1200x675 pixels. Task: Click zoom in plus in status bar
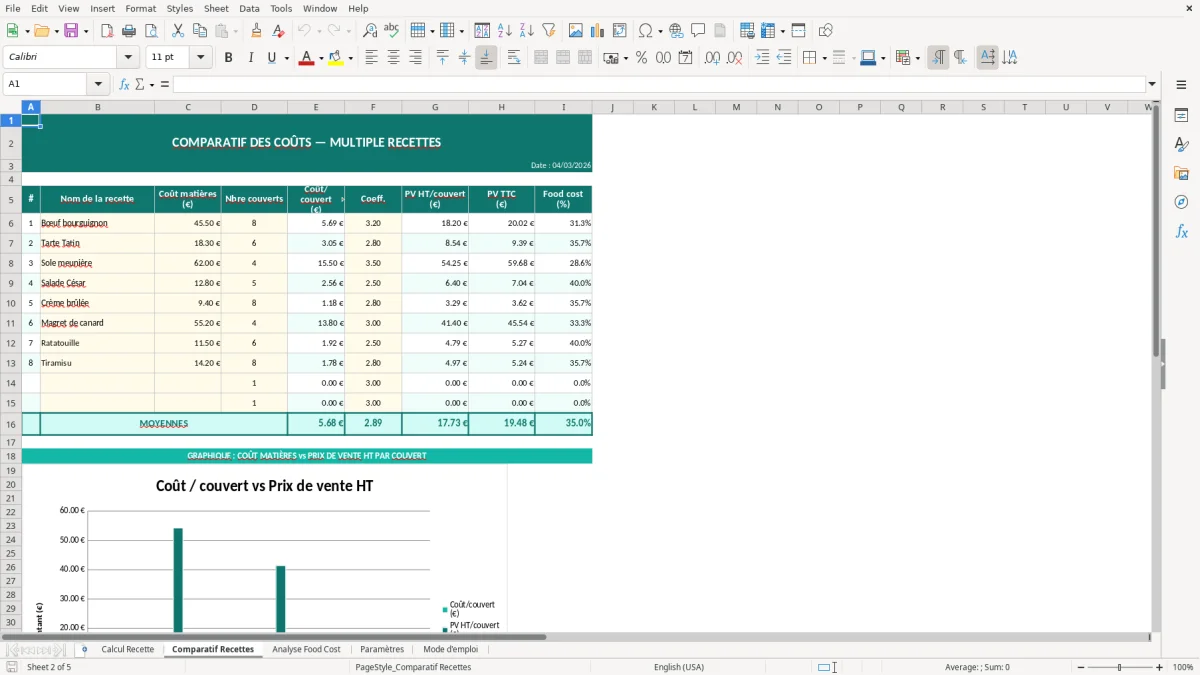pyautogui.click(x=1160, y=667)
